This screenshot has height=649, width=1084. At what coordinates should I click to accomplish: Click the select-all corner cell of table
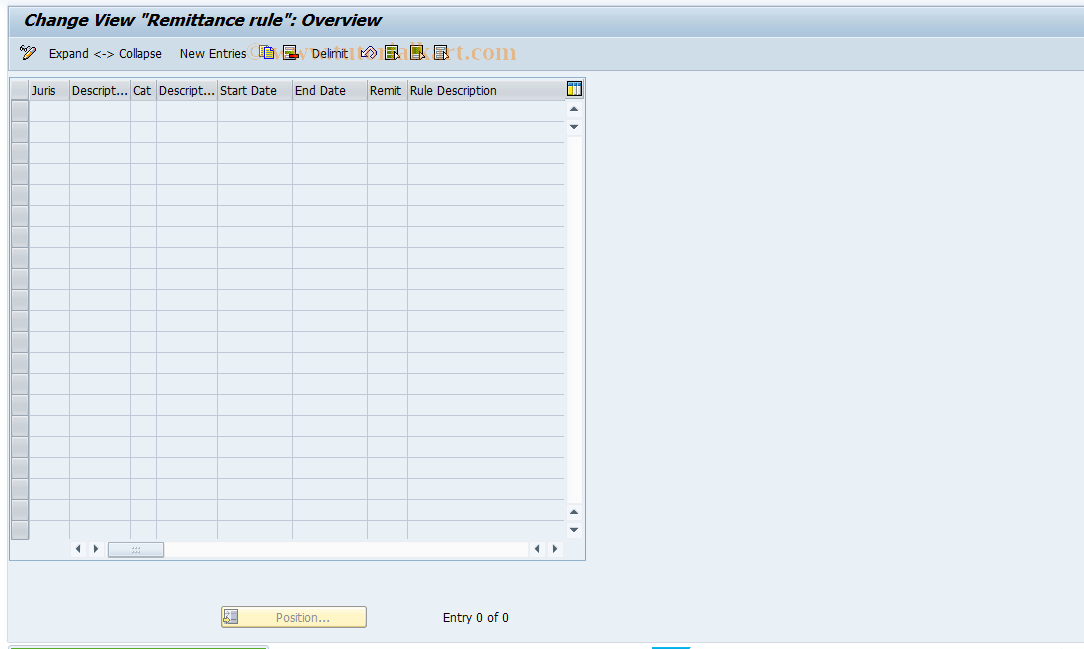(x=20, y=91)
